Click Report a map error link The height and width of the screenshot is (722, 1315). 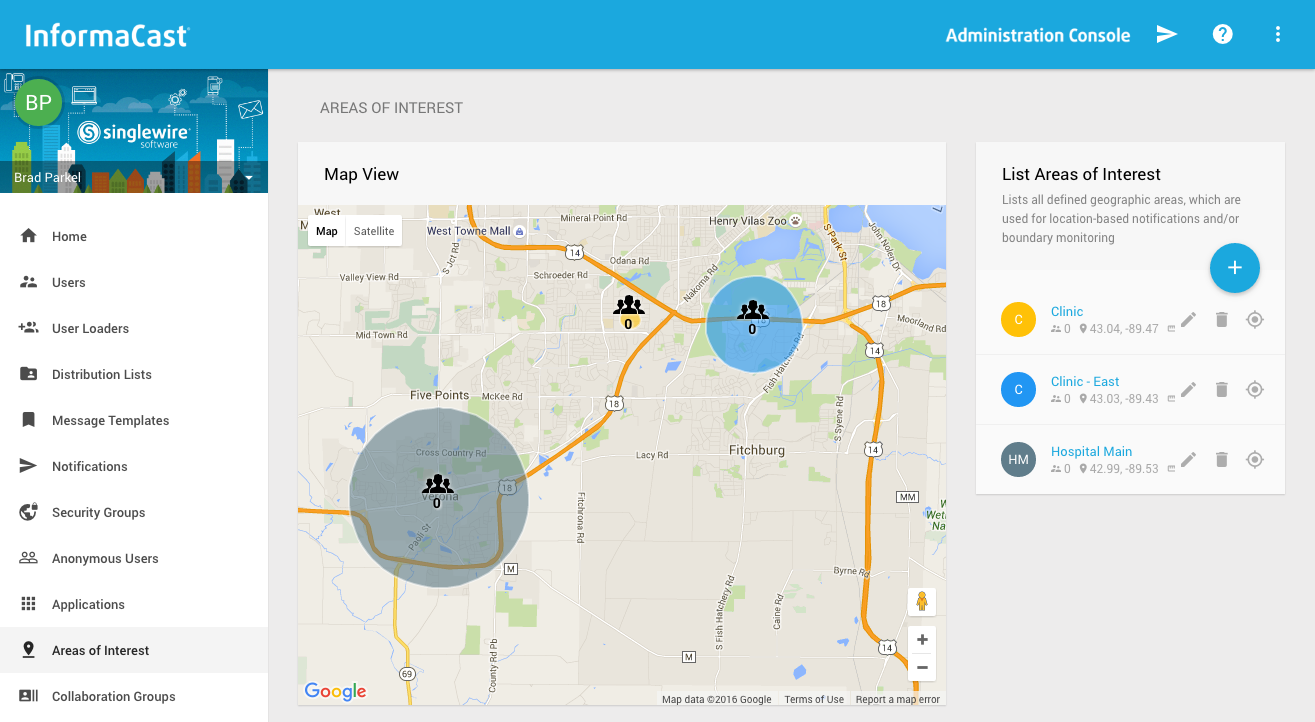[x=898, y=699]
